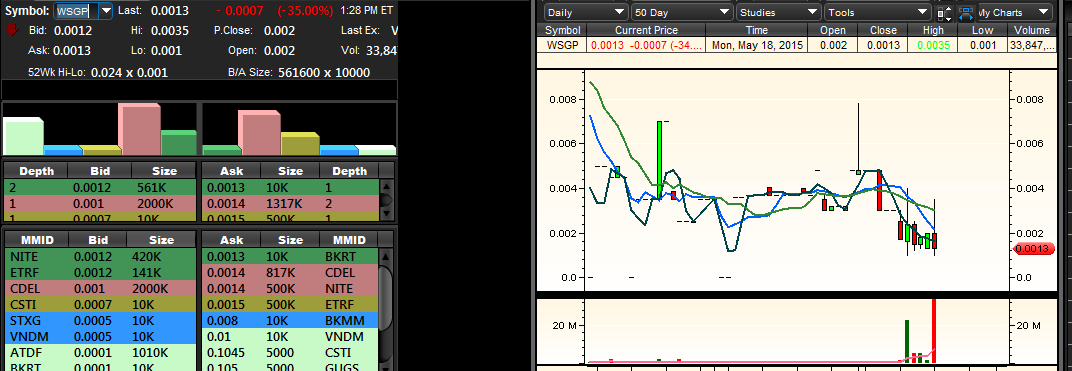Screen dimensions: 1072x371
Task: Select the VNDM bid row 0.0005
Action: click(100, 336)
